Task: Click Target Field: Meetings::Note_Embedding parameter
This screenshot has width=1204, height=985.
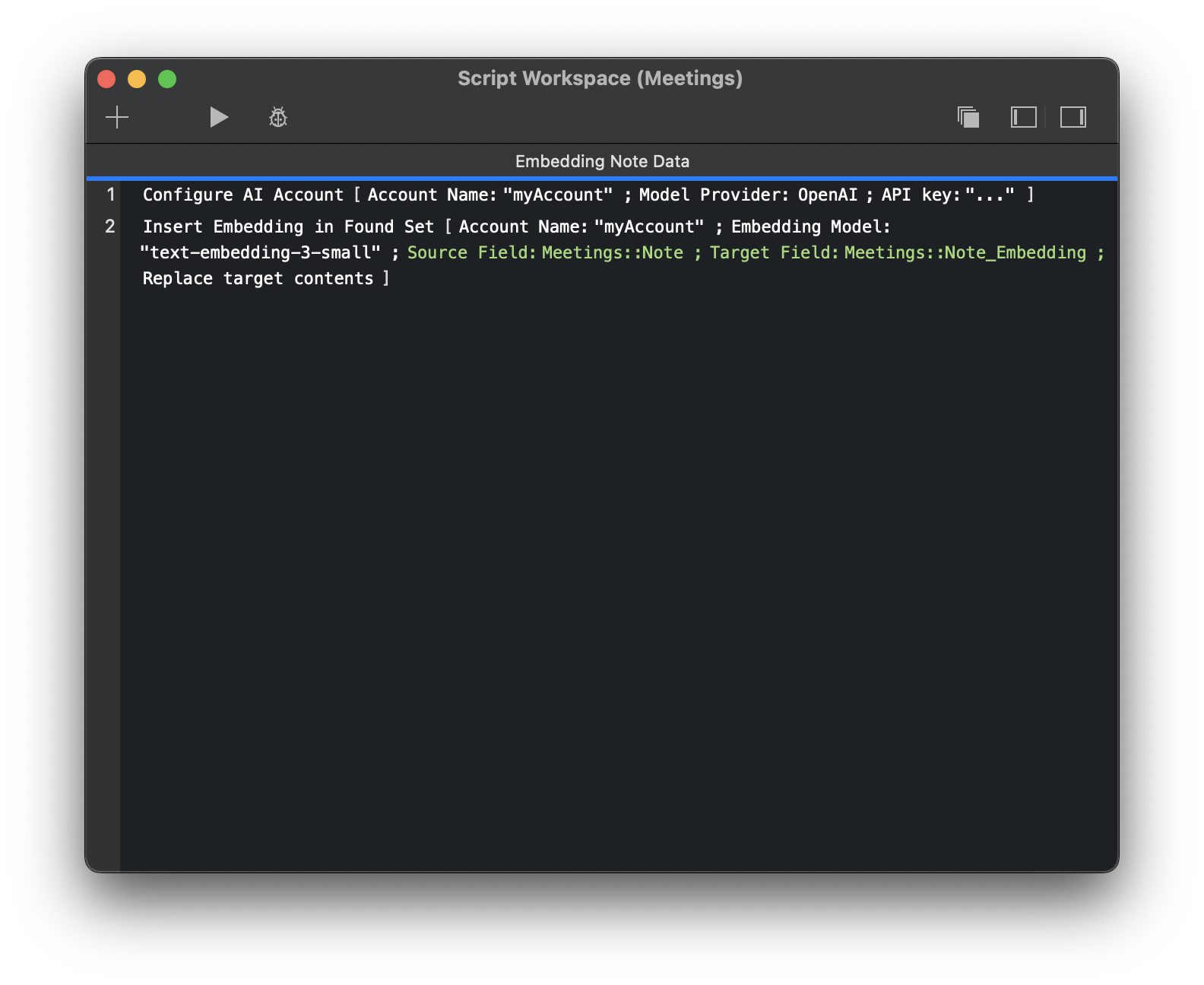Action: (x=898, y=252)
